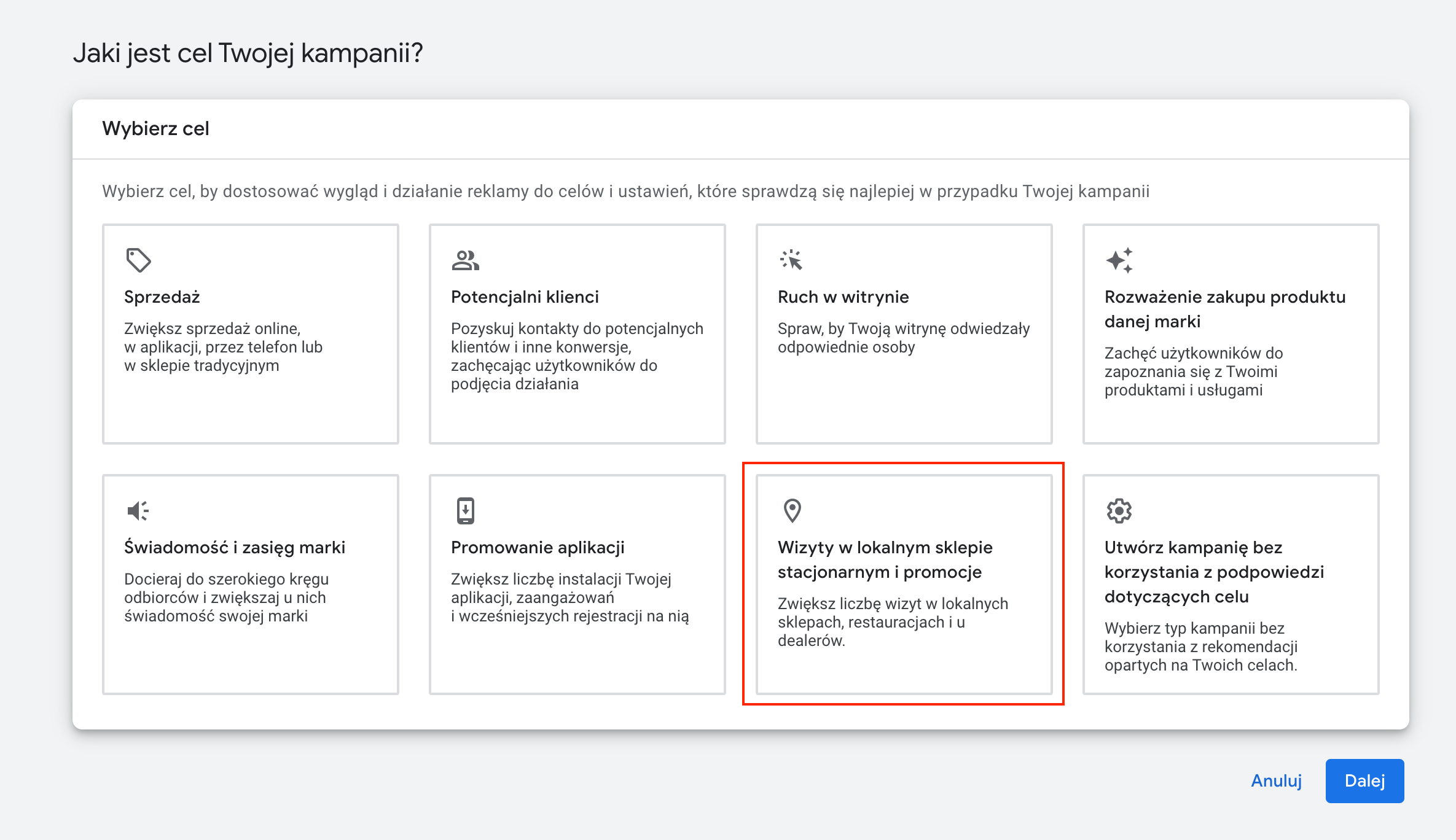Select Rozważenie zakupu produktu danej marki heading
This screenshot has height=840, width=1456.
pos(1224,309)
